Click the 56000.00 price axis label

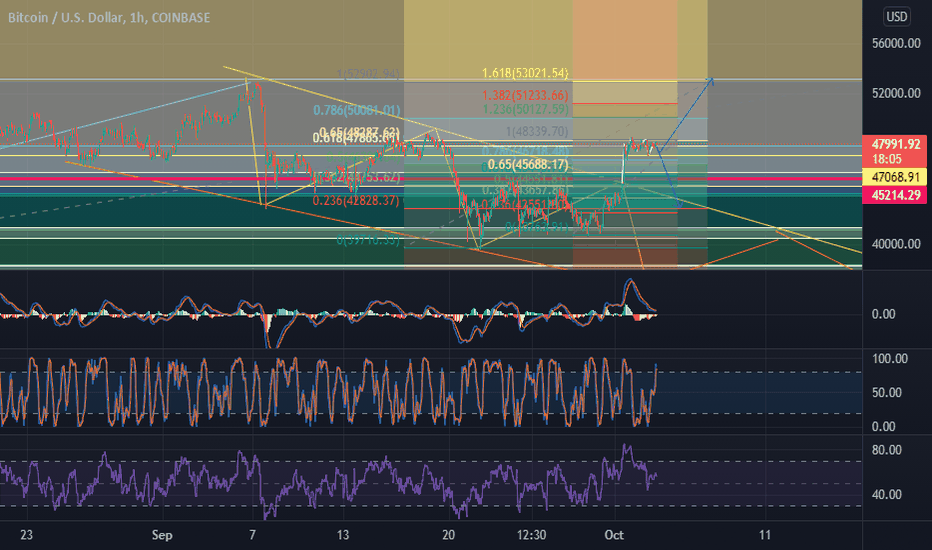pyautogui.click(x=896, y=43)
